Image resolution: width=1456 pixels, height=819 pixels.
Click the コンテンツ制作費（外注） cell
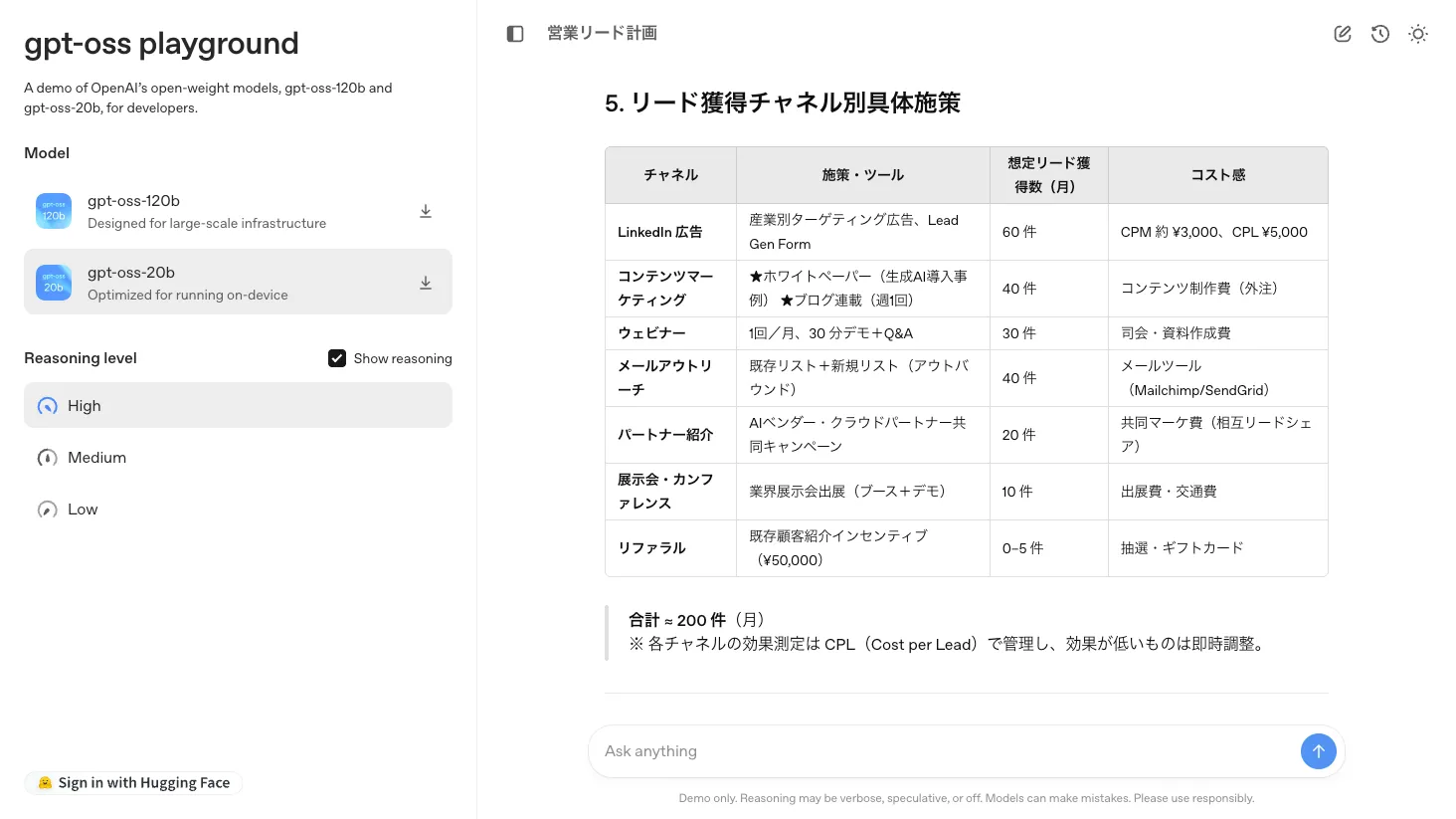[1218, 289]
